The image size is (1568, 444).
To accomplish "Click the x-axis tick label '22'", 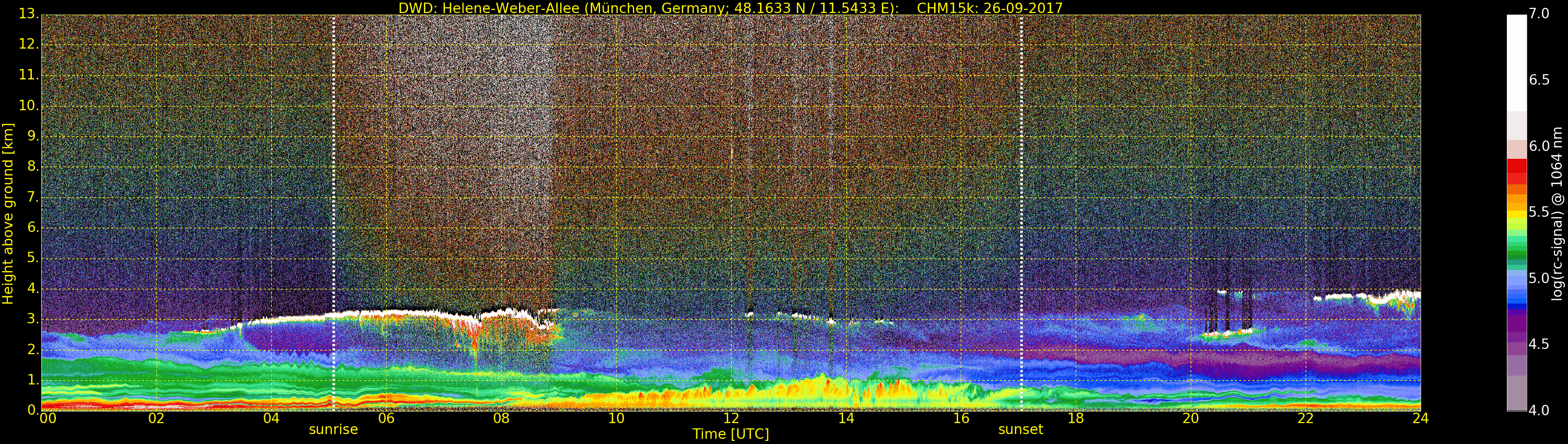I will [x=1306, y=418].
